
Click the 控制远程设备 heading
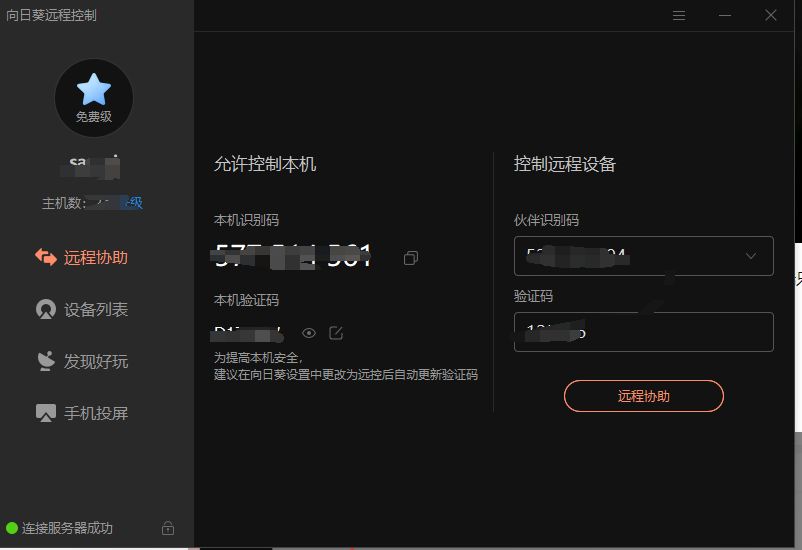(565, 164)
